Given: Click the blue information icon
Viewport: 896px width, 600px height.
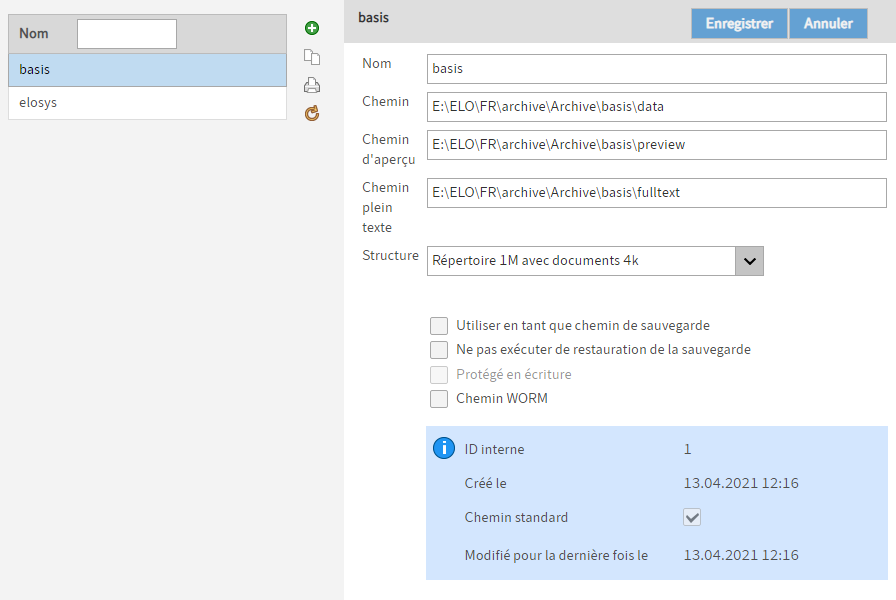Looking at the screenshot, I should point(444,448).
